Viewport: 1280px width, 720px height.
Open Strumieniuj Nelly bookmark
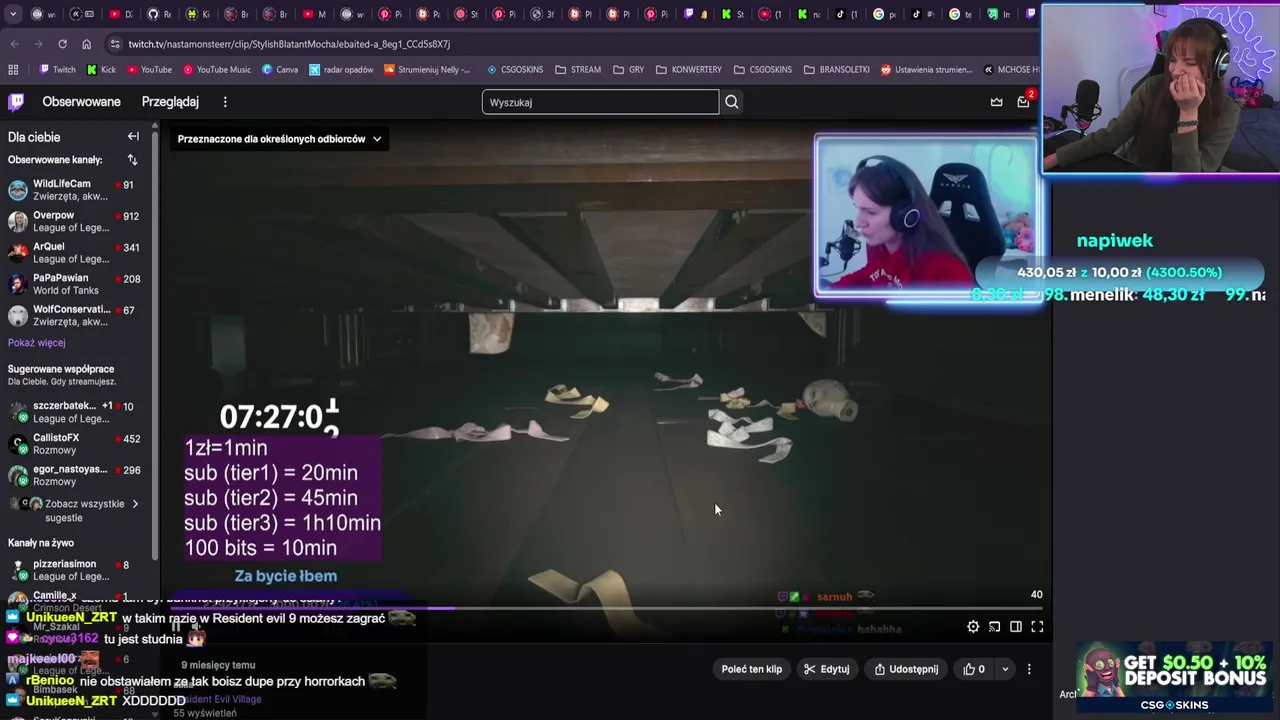pyautogui.click(x=427, y=70)
